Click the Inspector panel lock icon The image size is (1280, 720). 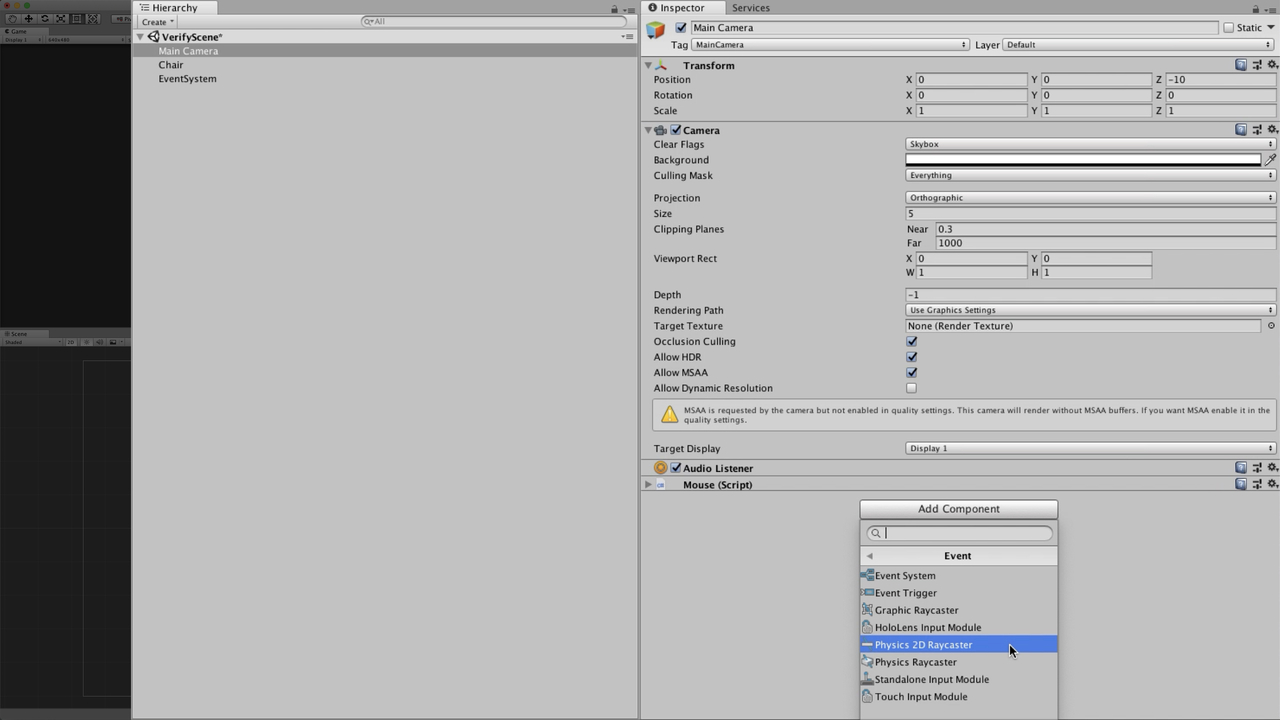tap(1255, 9)
